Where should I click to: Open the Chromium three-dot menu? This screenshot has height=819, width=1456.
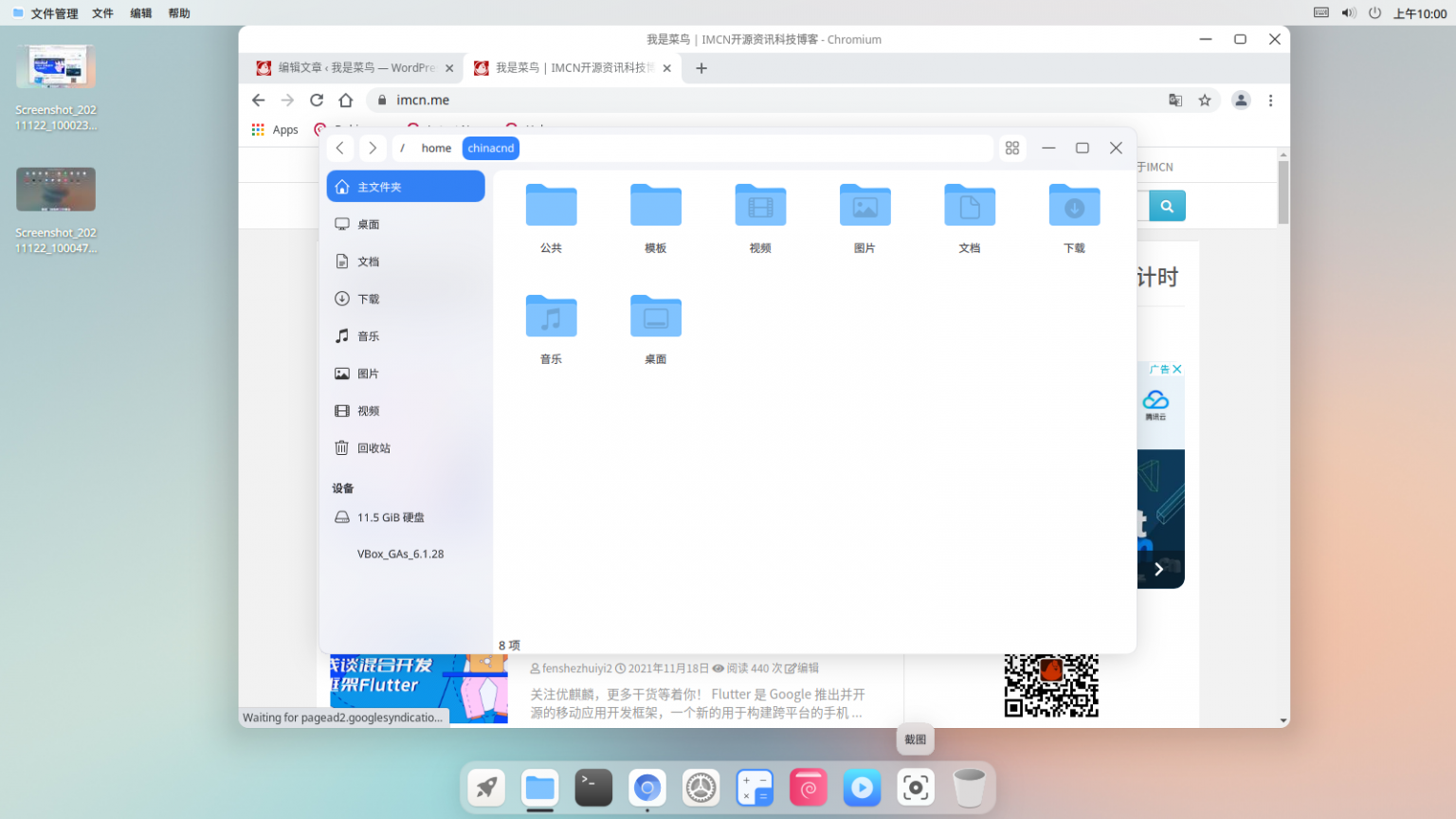1271,100
